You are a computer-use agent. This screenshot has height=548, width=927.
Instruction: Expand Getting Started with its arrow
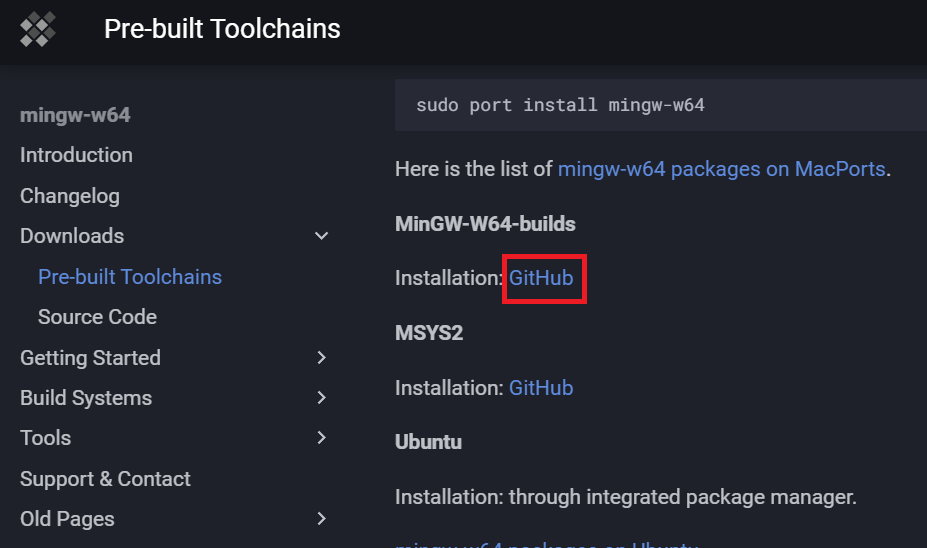tap(321, 357)
